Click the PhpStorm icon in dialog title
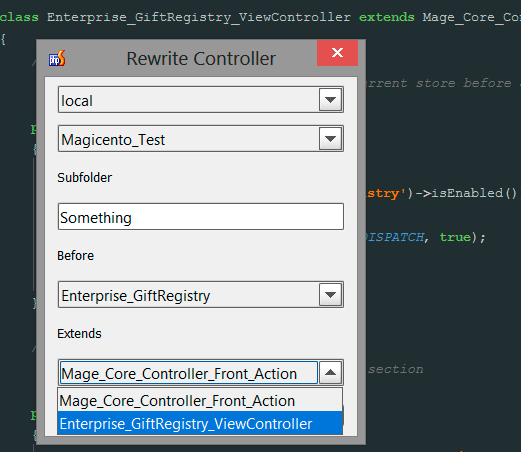 pyautogui.click(x=57, y=58)
